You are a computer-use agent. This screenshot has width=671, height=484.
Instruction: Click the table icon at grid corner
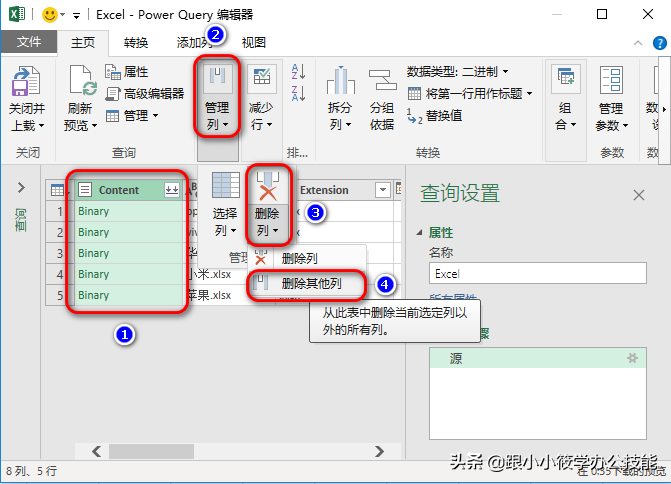coord(57,190)
